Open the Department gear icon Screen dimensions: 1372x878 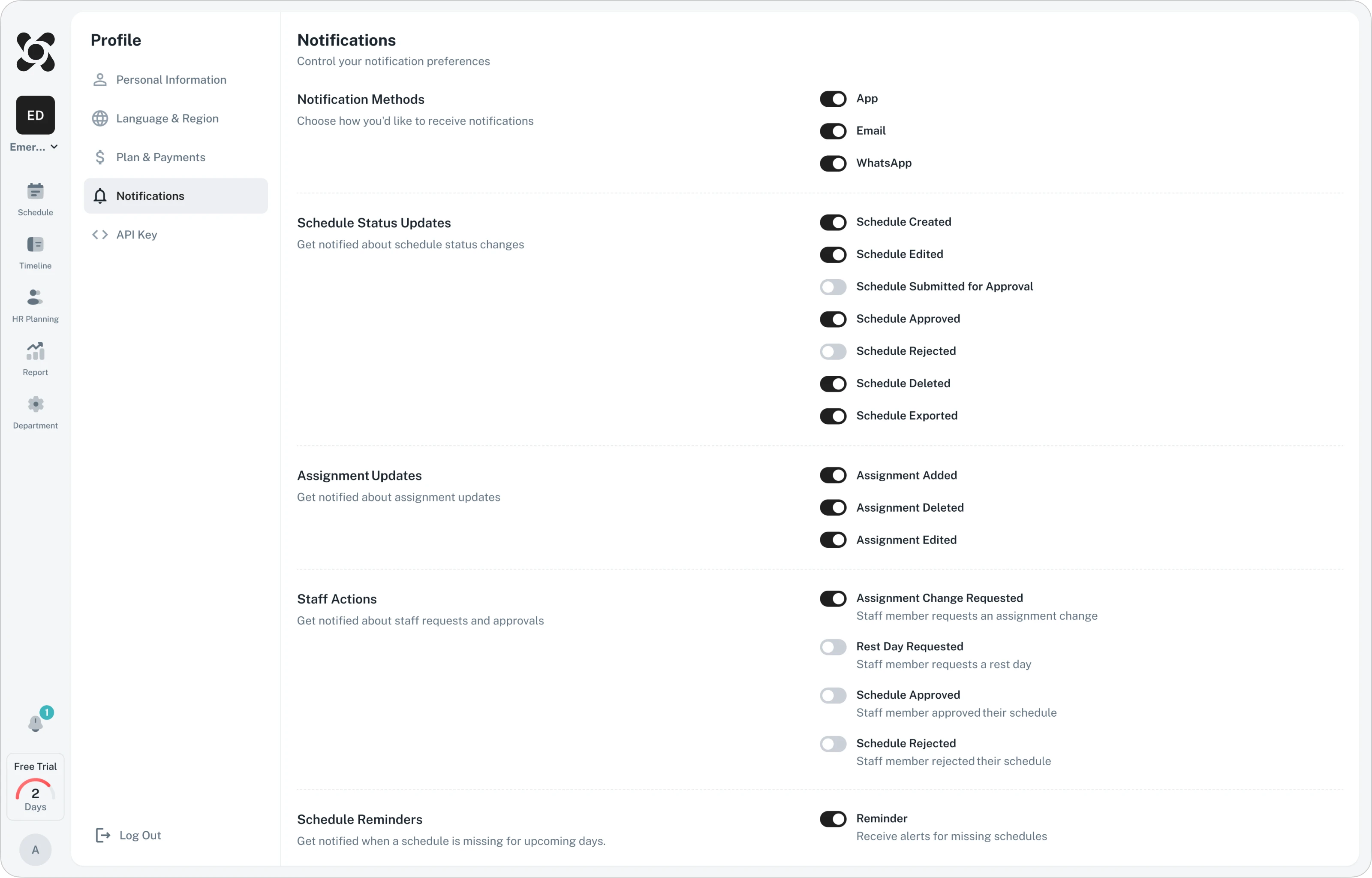(x=35, y=404)
